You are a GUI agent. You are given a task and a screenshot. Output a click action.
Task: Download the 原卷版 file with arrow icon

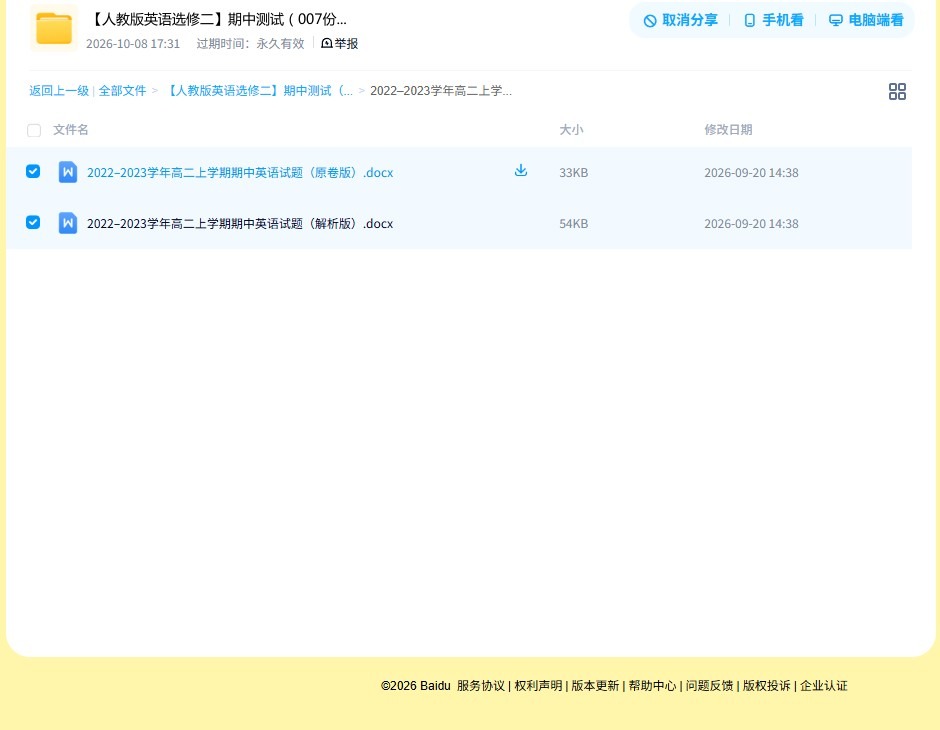tap(521, 170)
